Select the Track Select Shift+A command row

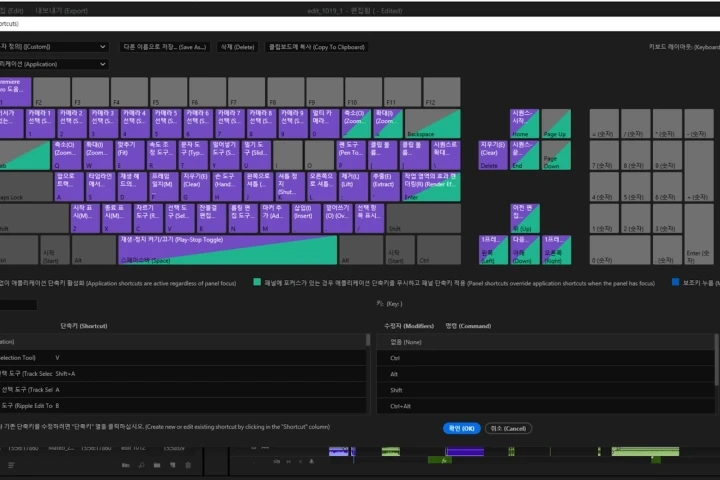[x=183, y=374]
